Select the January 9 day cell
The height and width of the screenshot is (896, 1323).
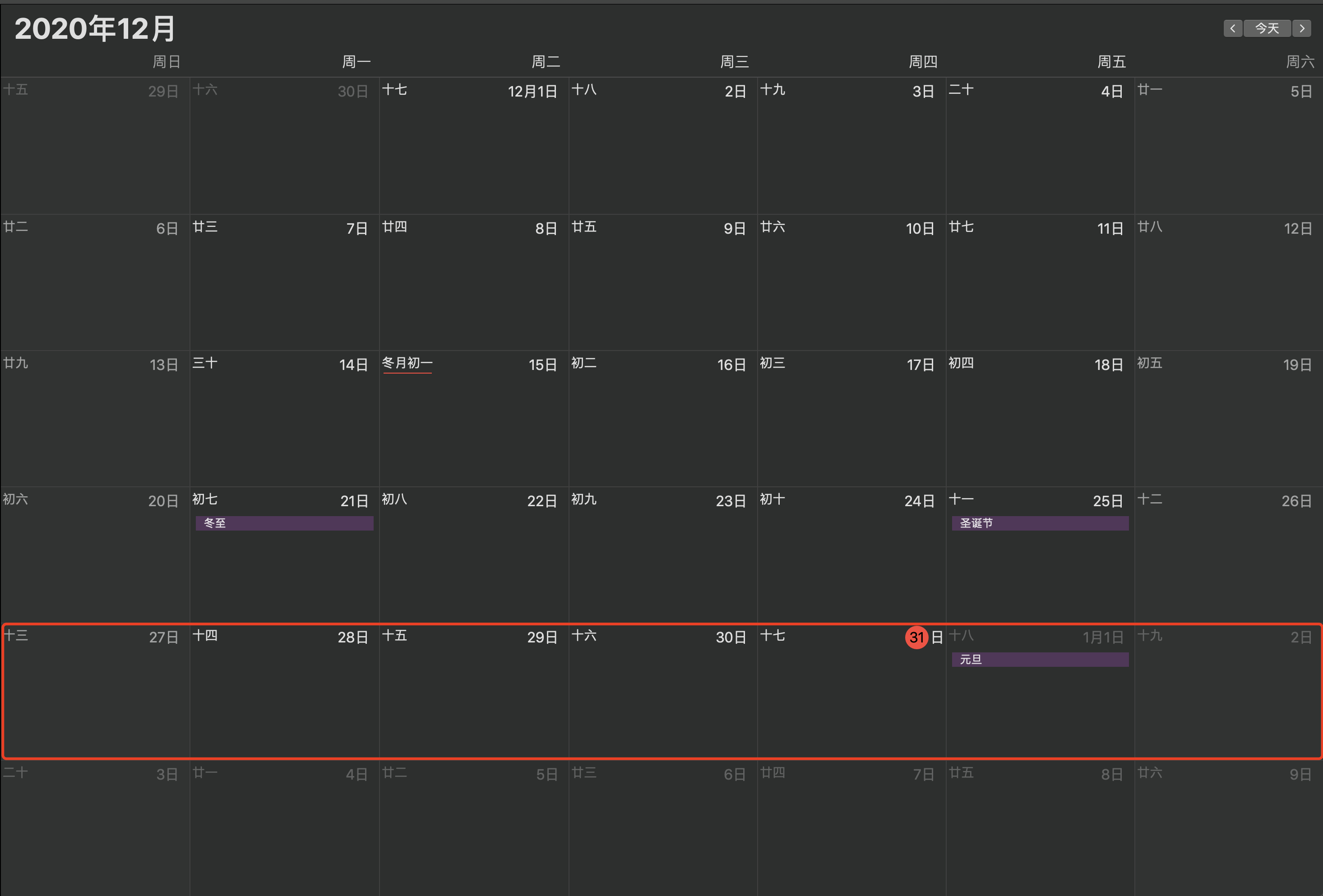coord(1228,831)
